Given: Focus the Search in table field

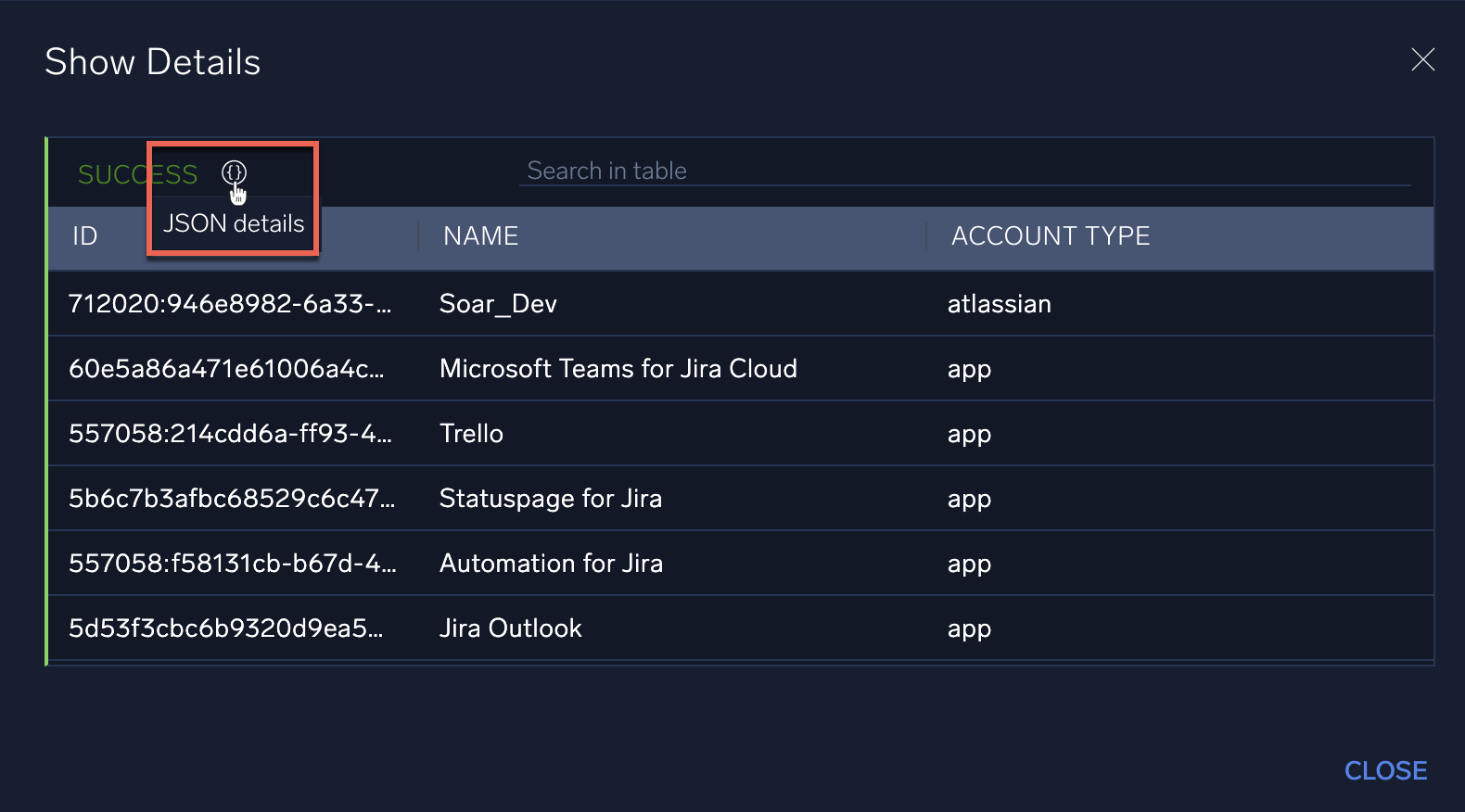Looking at the screenshot, I should click(x=964, y=171).
